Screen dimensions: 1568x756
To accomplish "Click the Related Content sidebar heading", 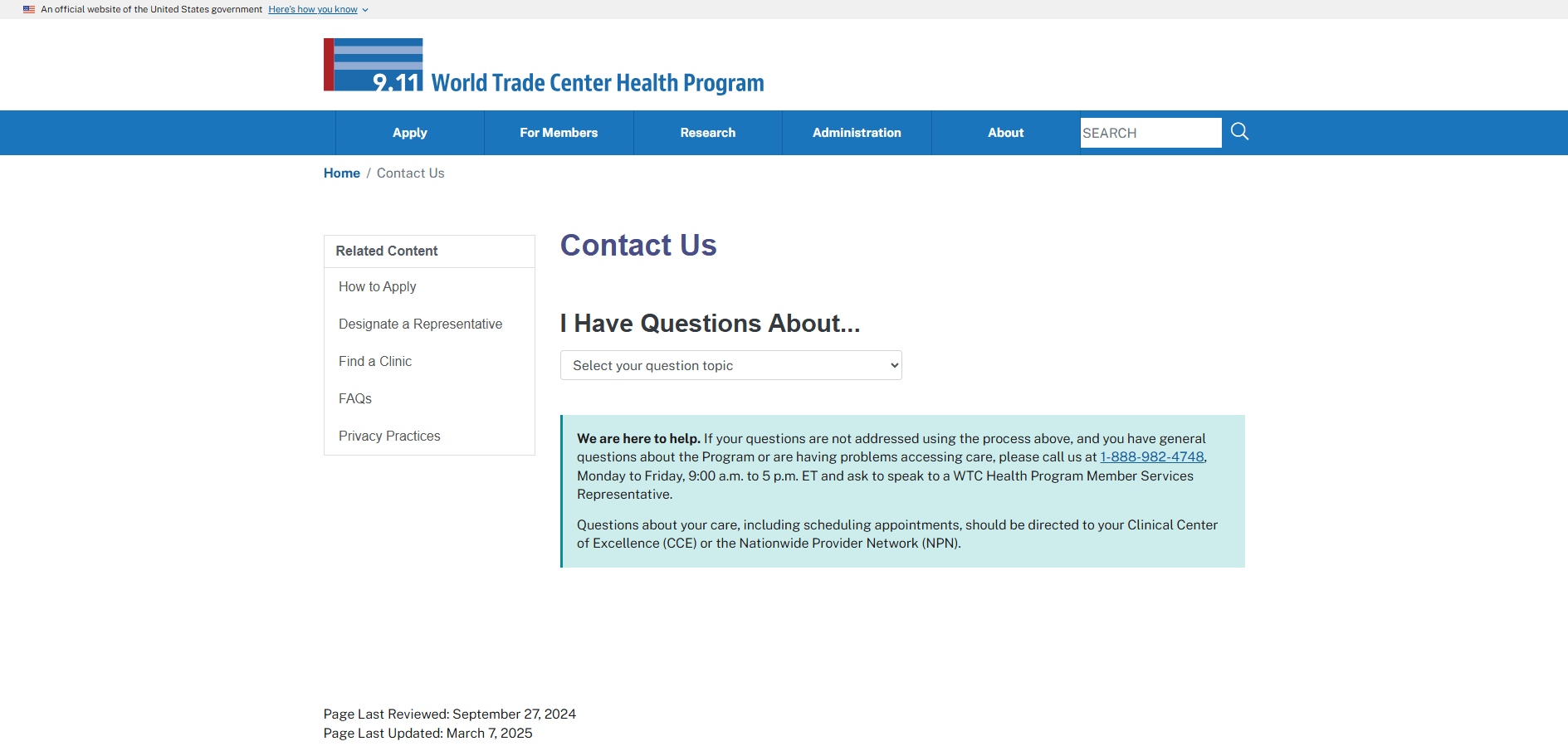I will 386,251.
